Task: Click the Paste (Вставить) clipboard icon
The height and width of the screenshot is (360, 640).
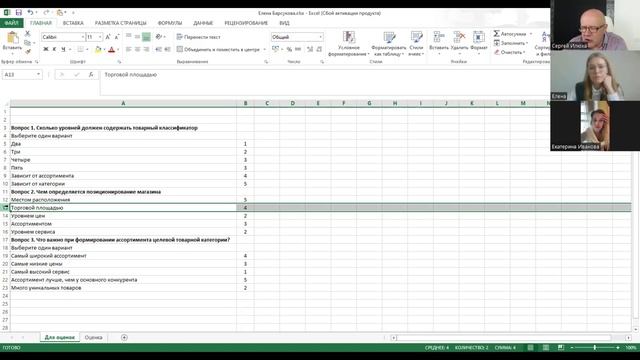Action: point(12,38)
